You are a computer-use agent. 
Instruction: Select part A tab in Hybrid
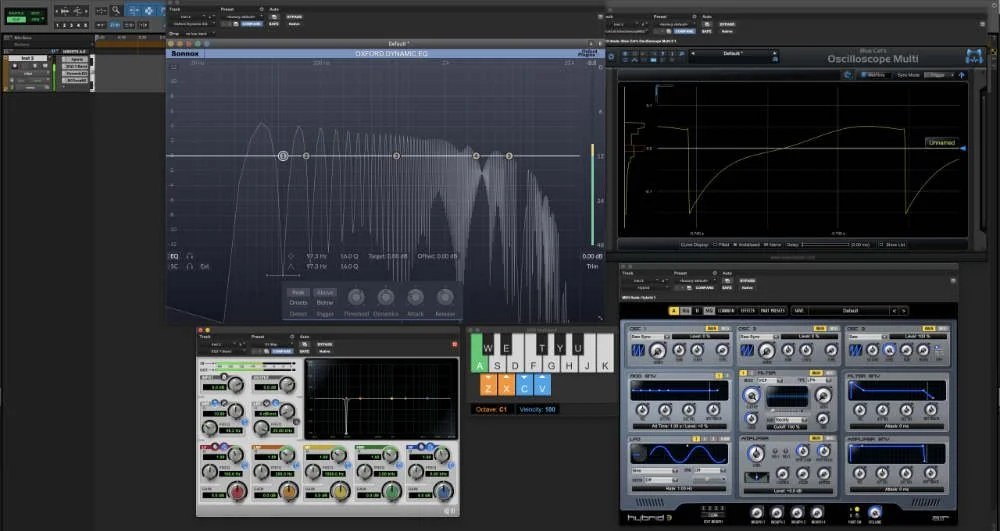[x=674, y=311]
